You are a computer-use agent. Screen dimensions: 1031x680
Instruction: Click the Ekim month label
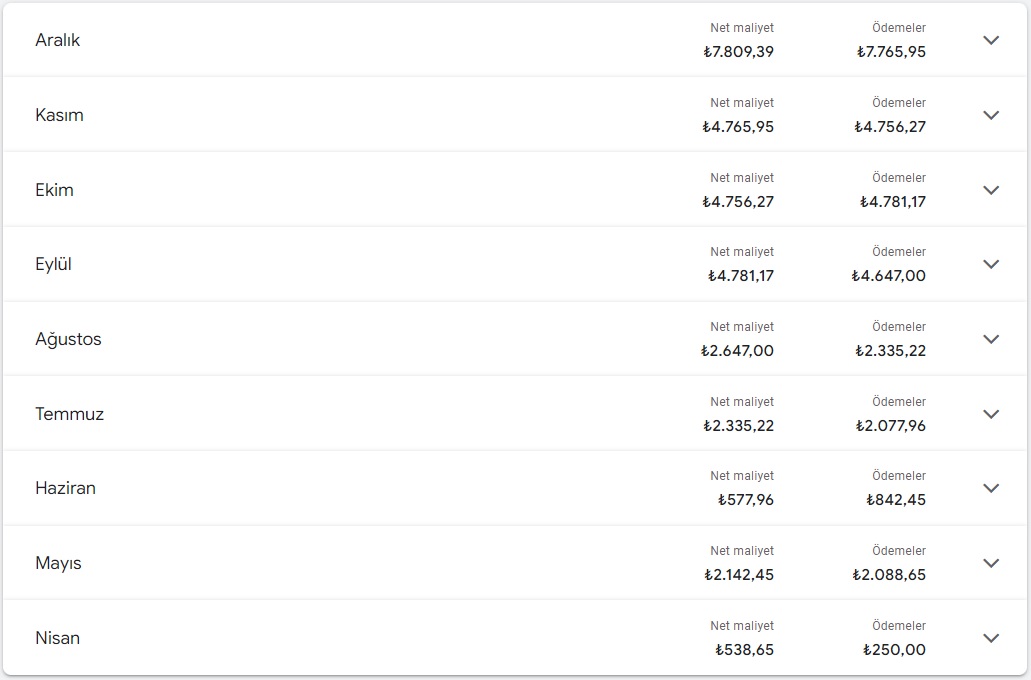(x=54, y=190)
